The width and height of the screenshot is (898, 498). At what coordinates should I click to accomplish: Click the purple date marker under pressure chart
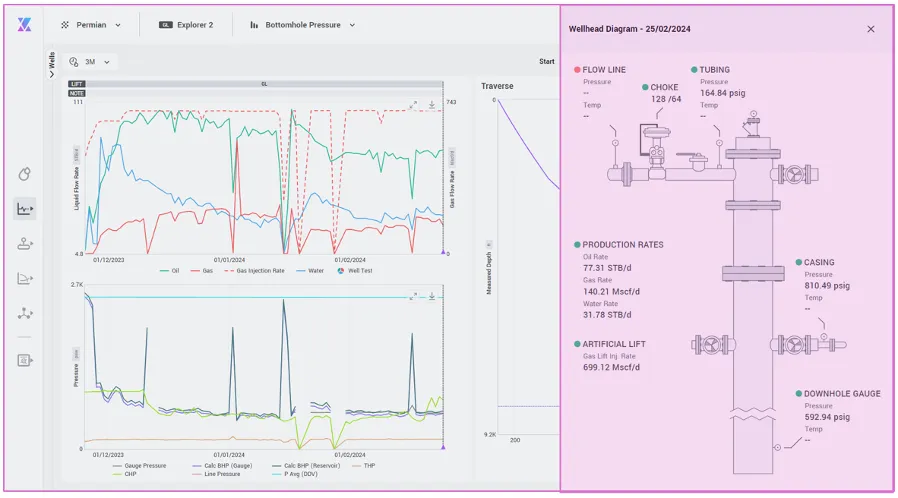443,446
